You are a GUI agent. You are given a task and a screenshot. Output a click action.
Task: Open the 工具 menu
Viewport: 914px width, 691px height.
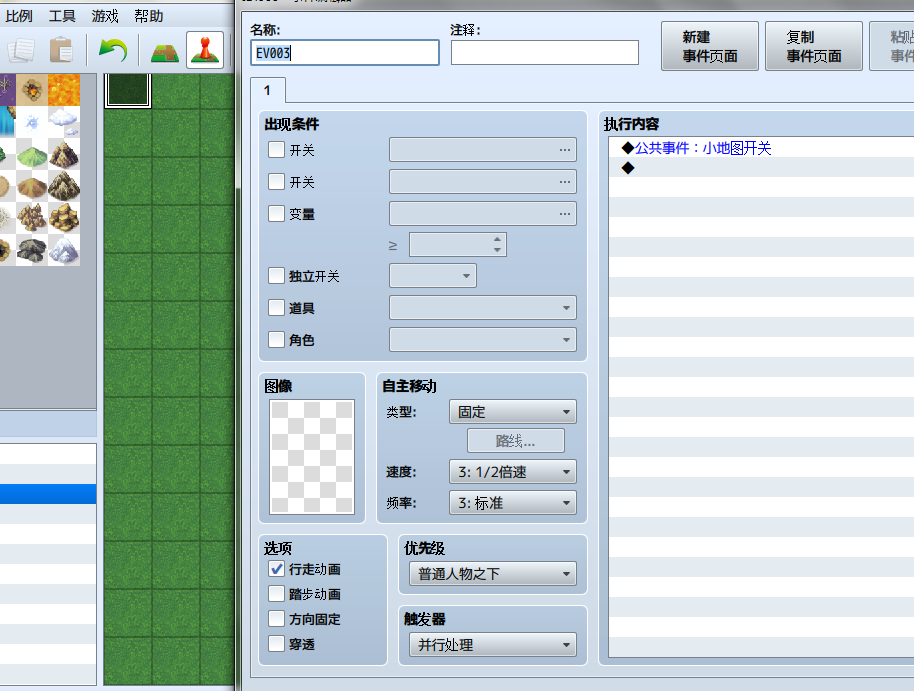click(62, 16)
